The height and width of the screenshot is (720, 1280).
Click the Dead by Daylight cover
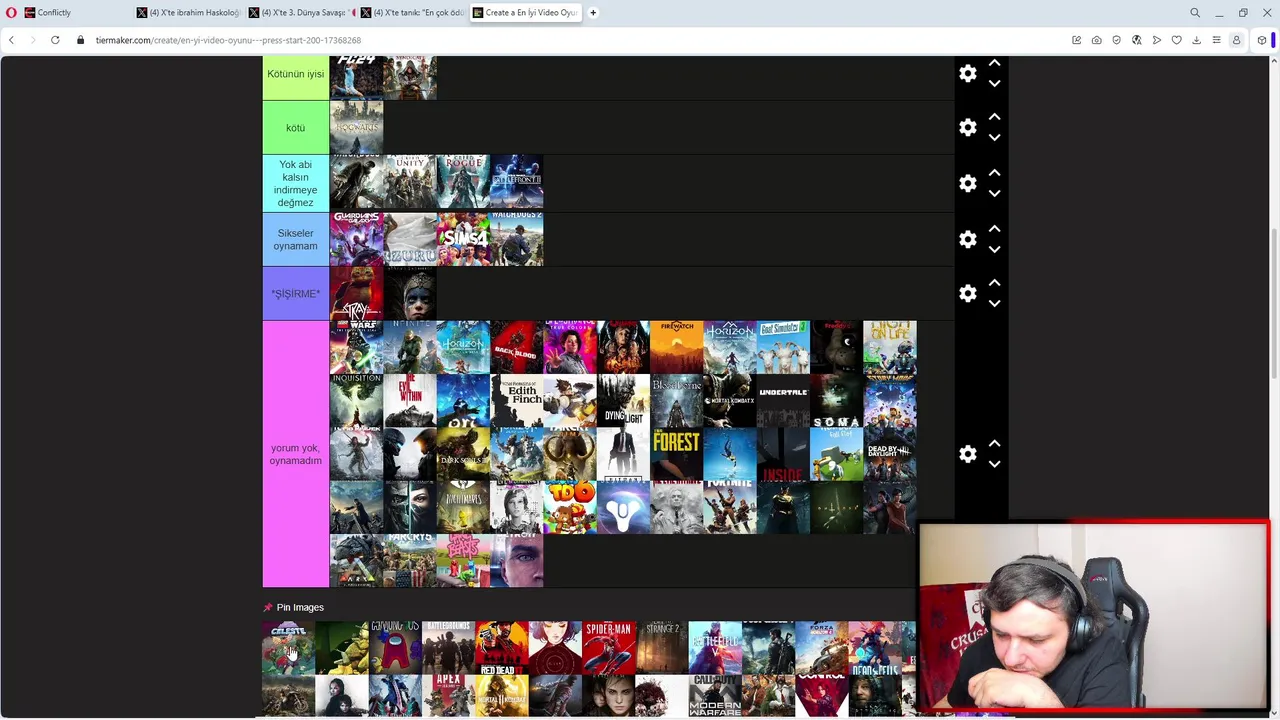pyautogui.click(x=890, y=454)
